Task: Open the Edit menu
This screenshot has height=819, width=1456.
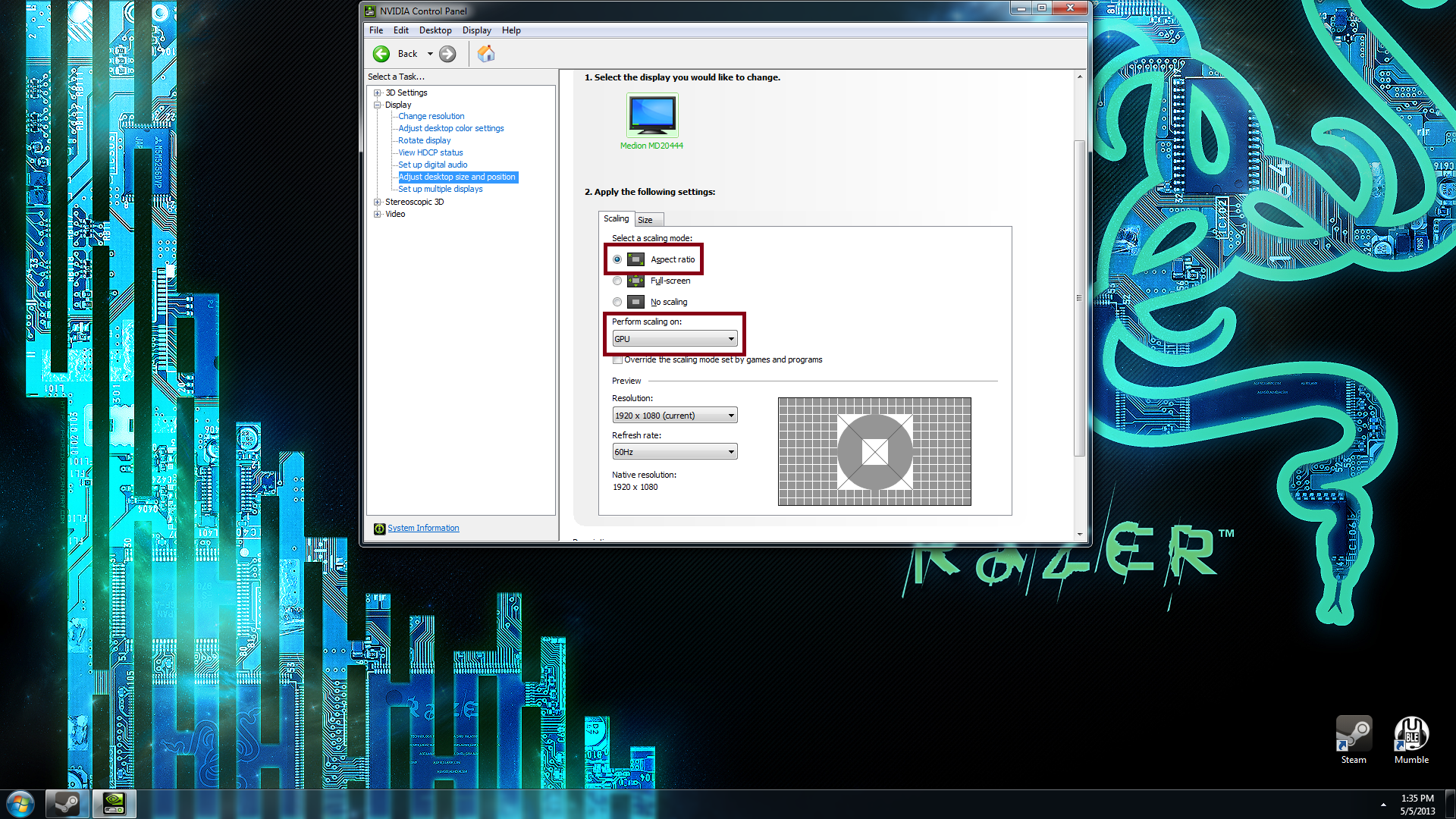Action: pos(401,30)
